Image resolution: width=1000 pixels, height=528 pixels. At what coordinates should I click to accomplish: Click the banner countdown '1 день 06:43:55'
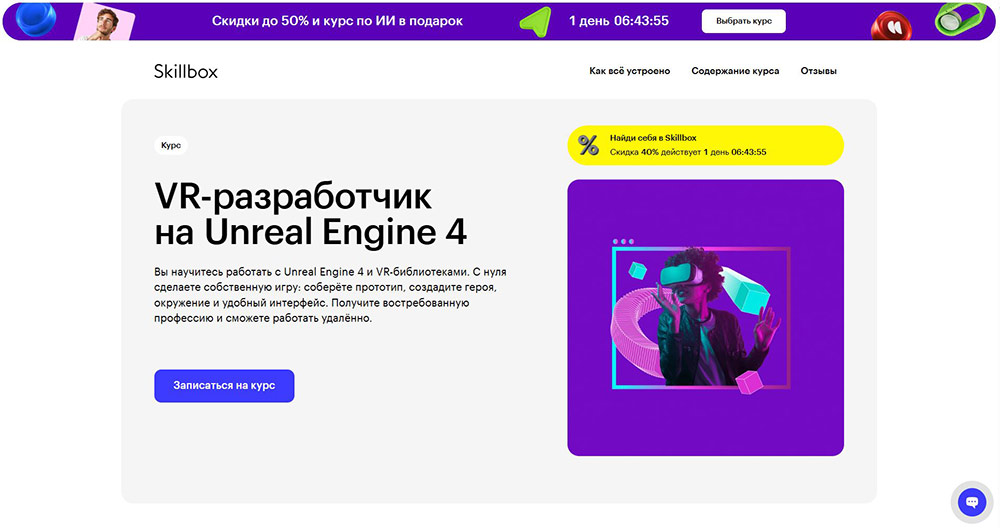619,21
